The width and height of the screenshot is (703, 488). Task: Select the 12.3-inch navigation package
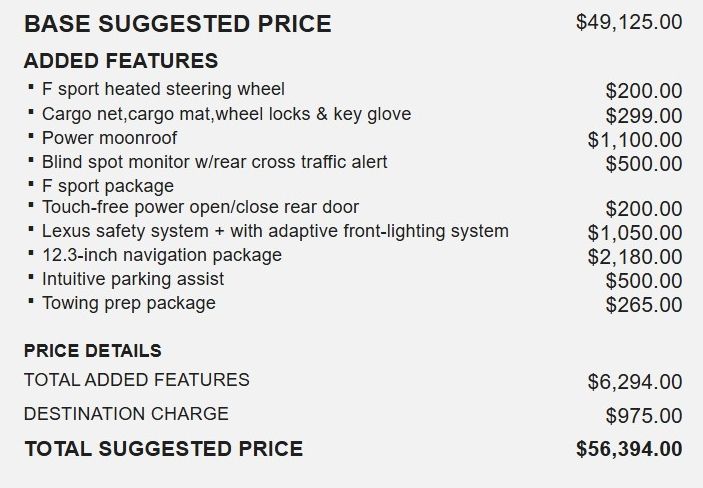[162, 256]
